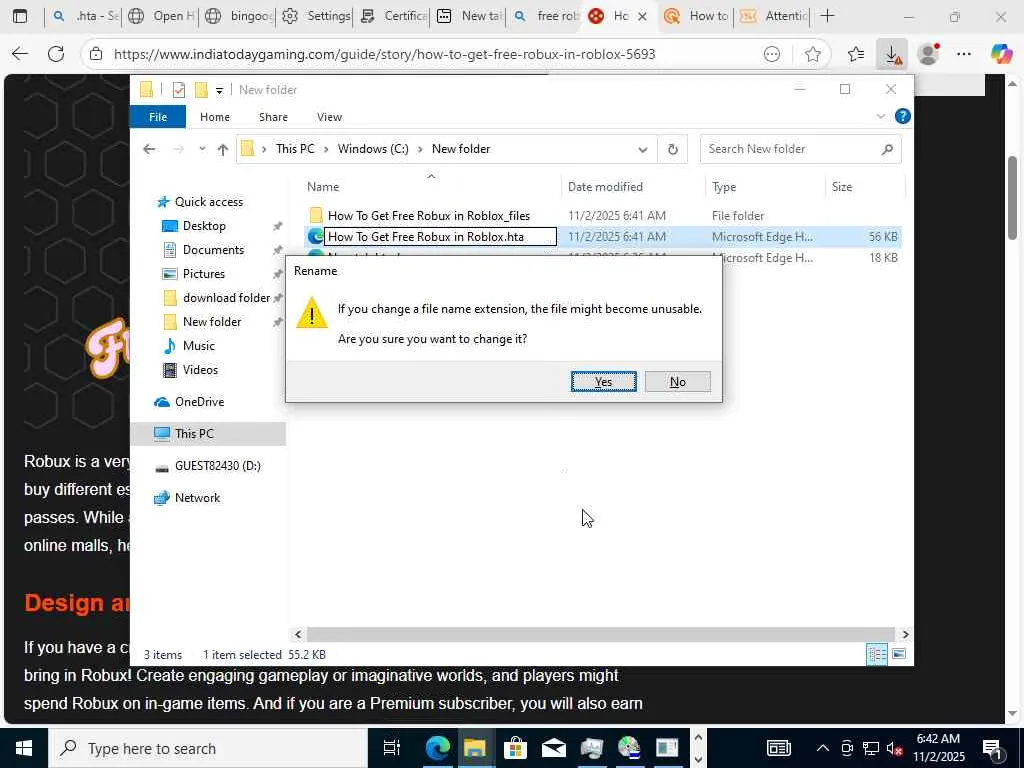Image resolution: width=1024 pixels, height=768 pixels.
Task: Go back in File Explorer
Action: (x=149, y=149)
